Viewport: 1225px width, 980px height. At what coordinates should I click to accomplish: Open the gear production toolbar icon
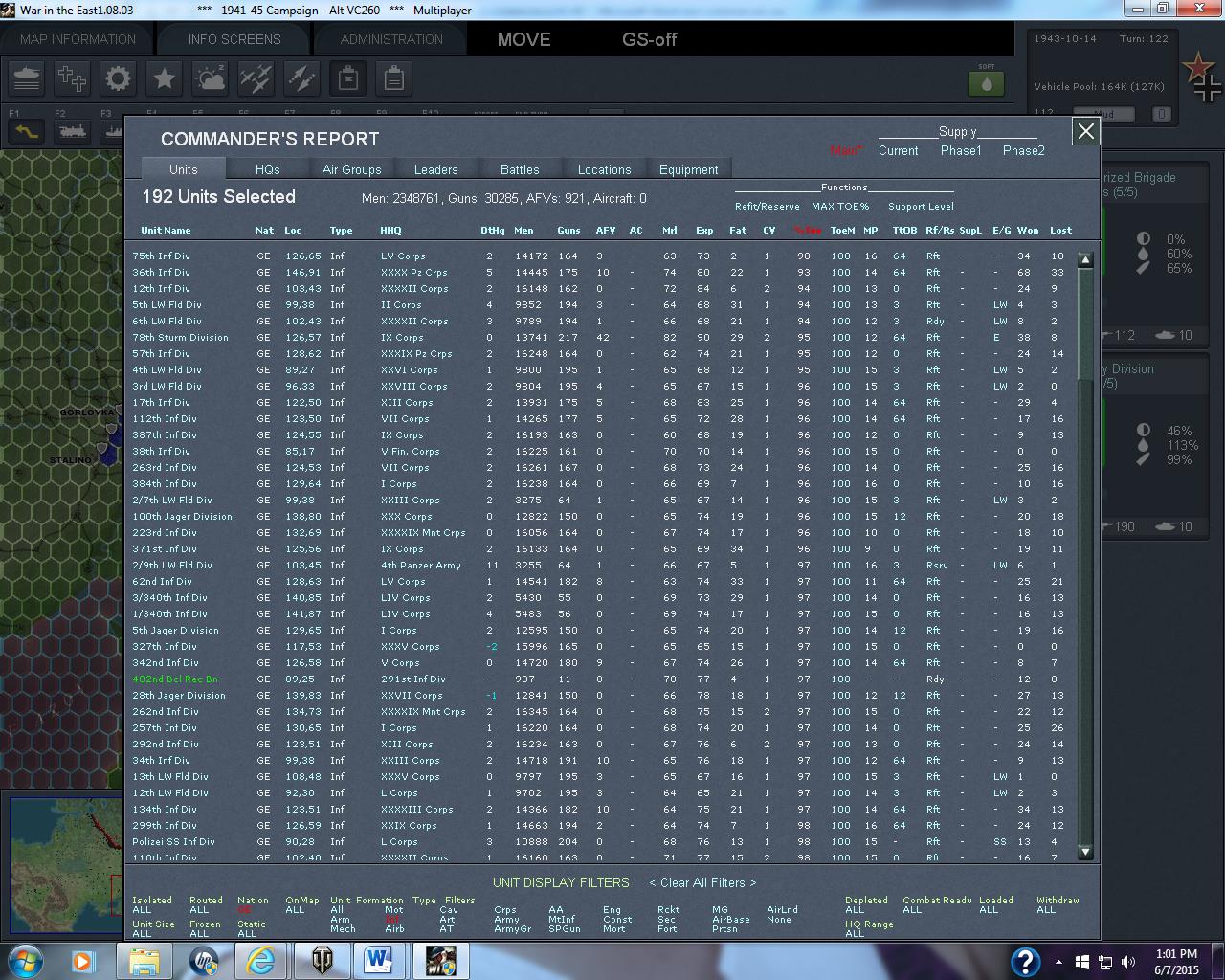click(119, 78)
